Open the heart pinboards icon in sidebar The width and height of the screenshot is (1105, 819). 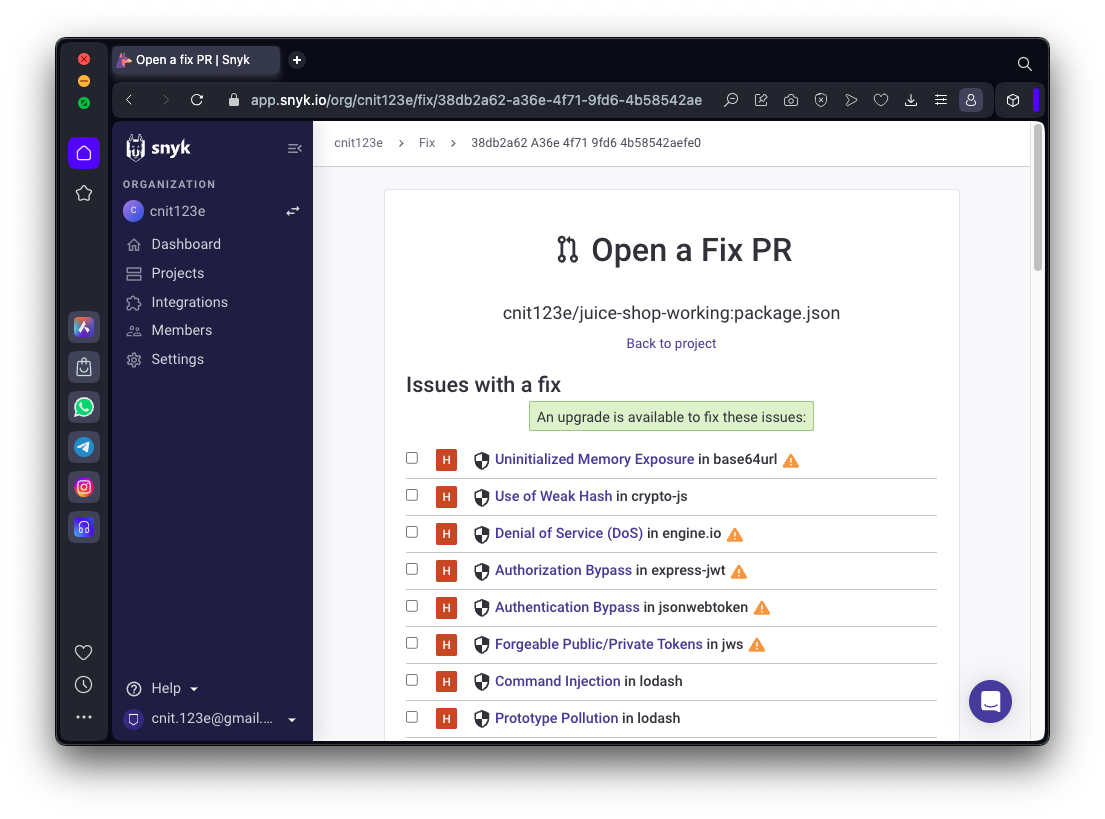click(84, 653)
